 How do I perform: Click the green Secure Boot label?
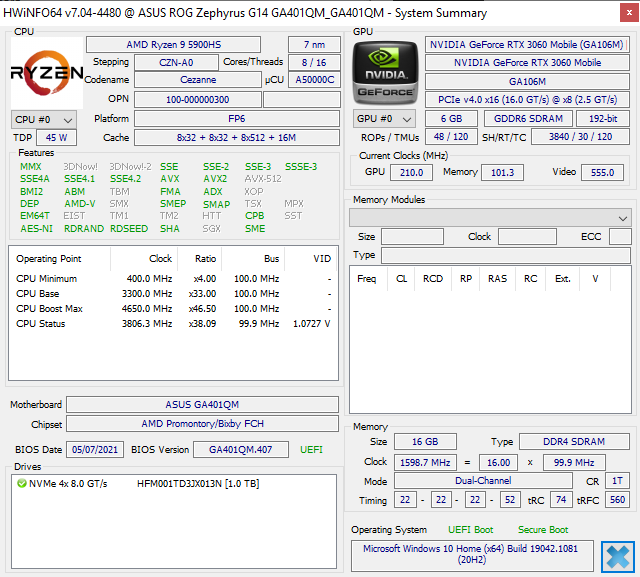(x=543, y=529)
